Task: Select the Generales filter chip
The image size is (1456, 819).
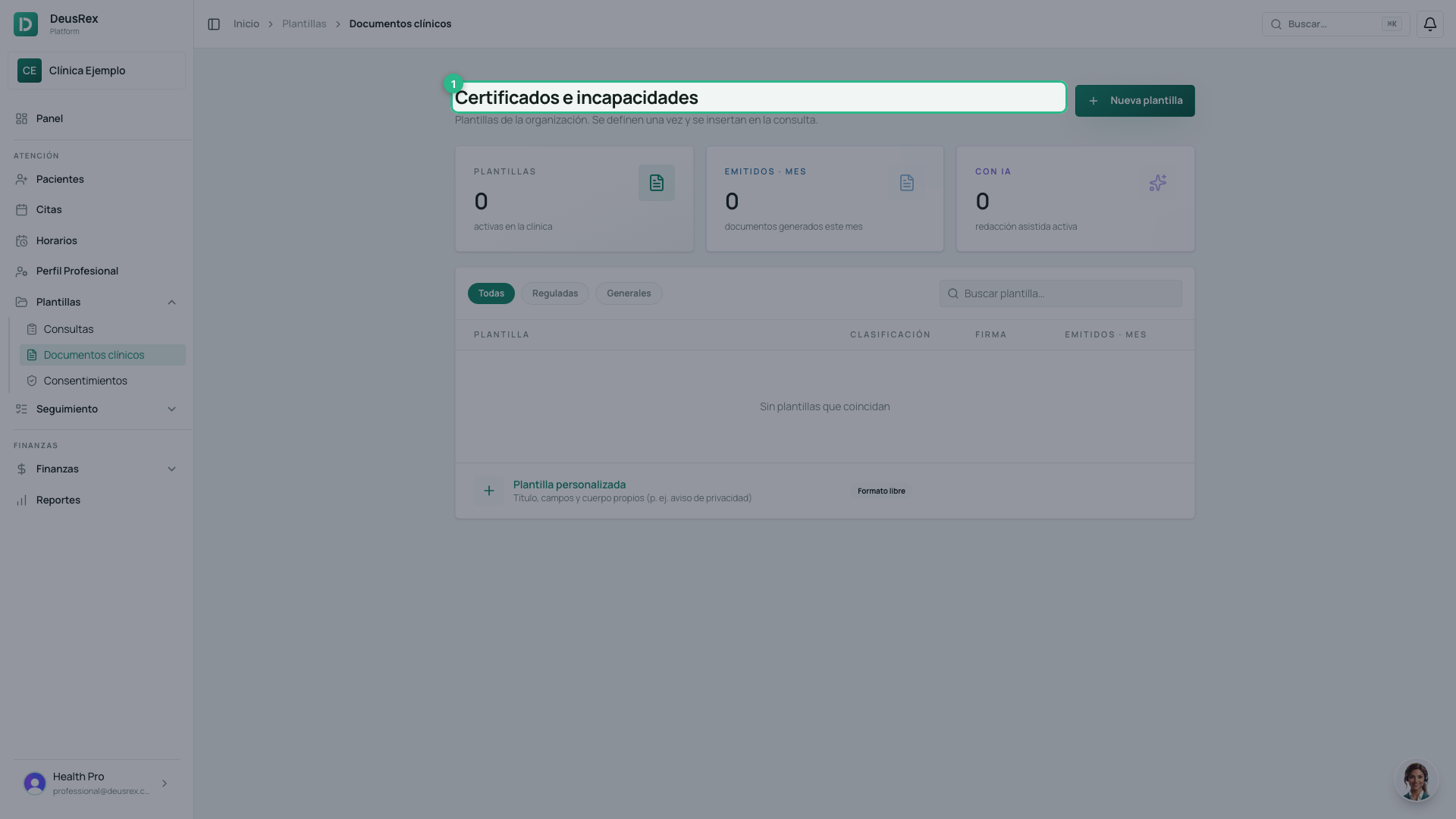Action: [x=629, y=293]
